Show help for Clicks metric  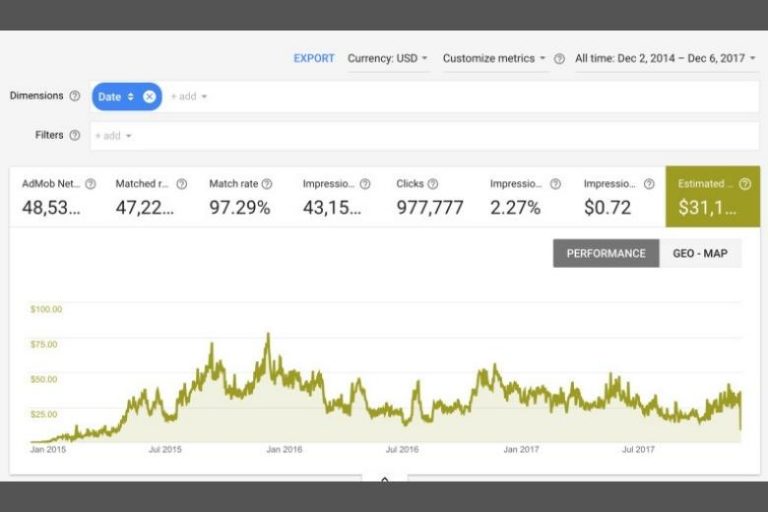(432, 184)
